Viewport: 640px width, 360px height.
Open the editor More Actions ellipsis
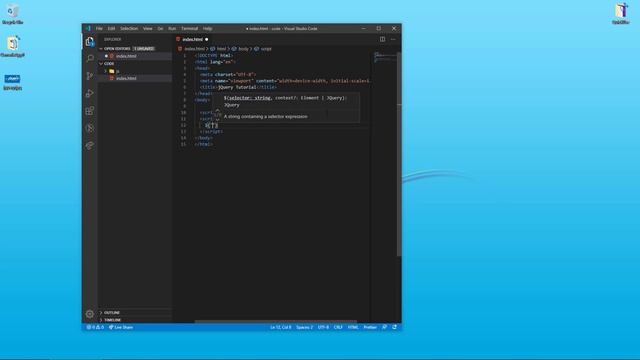pos(393,39)
